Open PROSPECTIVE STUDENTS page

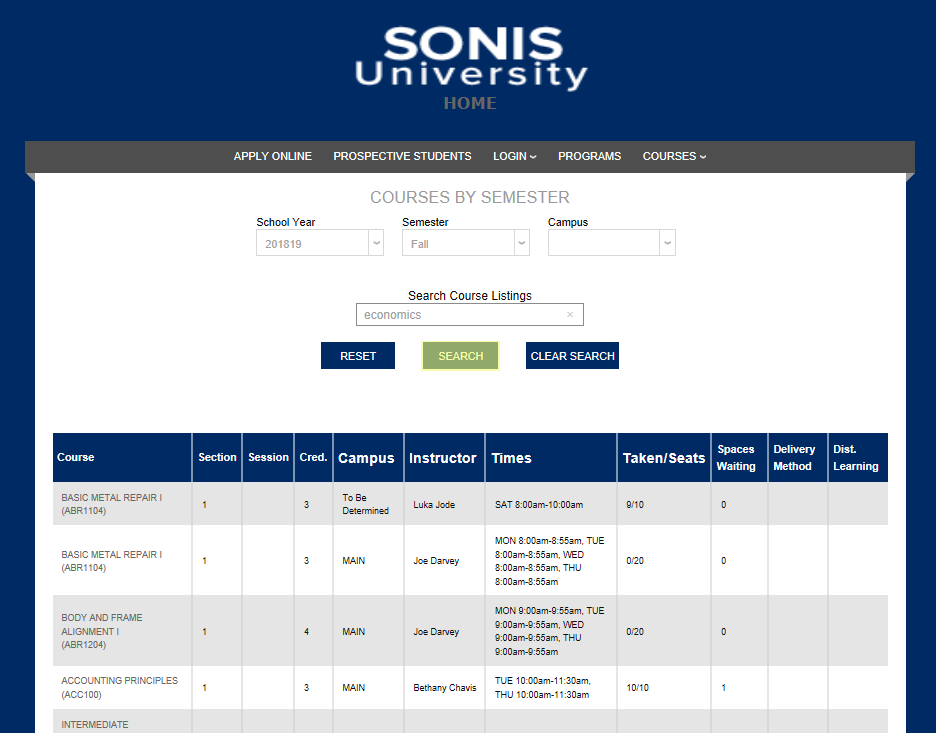(x=402, y=156)
